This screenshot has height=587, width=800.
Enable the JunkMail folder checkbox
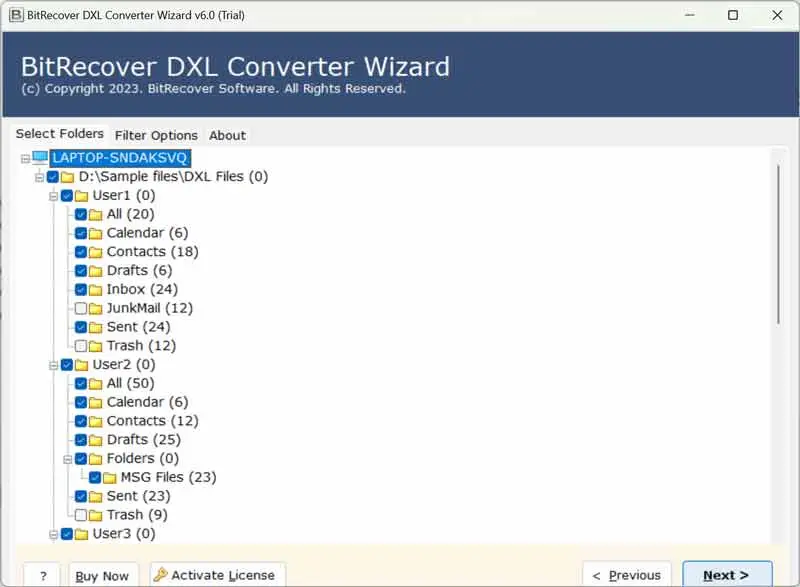tap(81, 308)
